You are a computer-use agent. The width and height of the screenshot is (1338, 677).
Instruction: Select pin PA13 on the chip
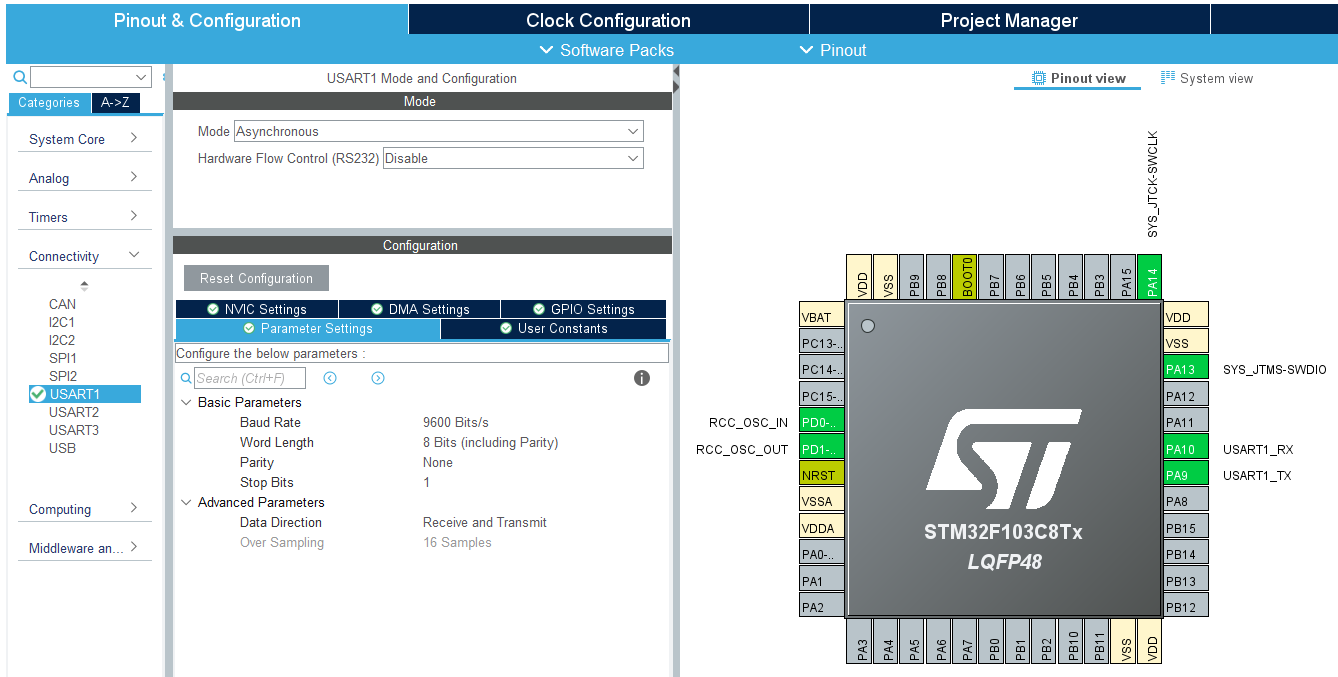(x=1186, y=369)
